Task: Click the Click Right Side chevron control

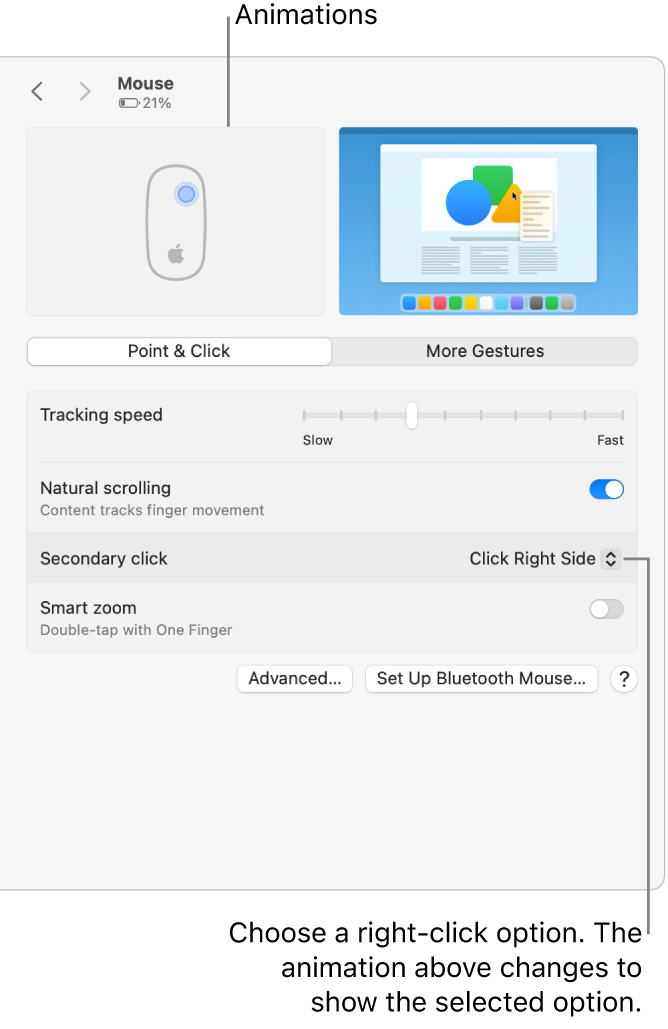Action: pos(610,559)
